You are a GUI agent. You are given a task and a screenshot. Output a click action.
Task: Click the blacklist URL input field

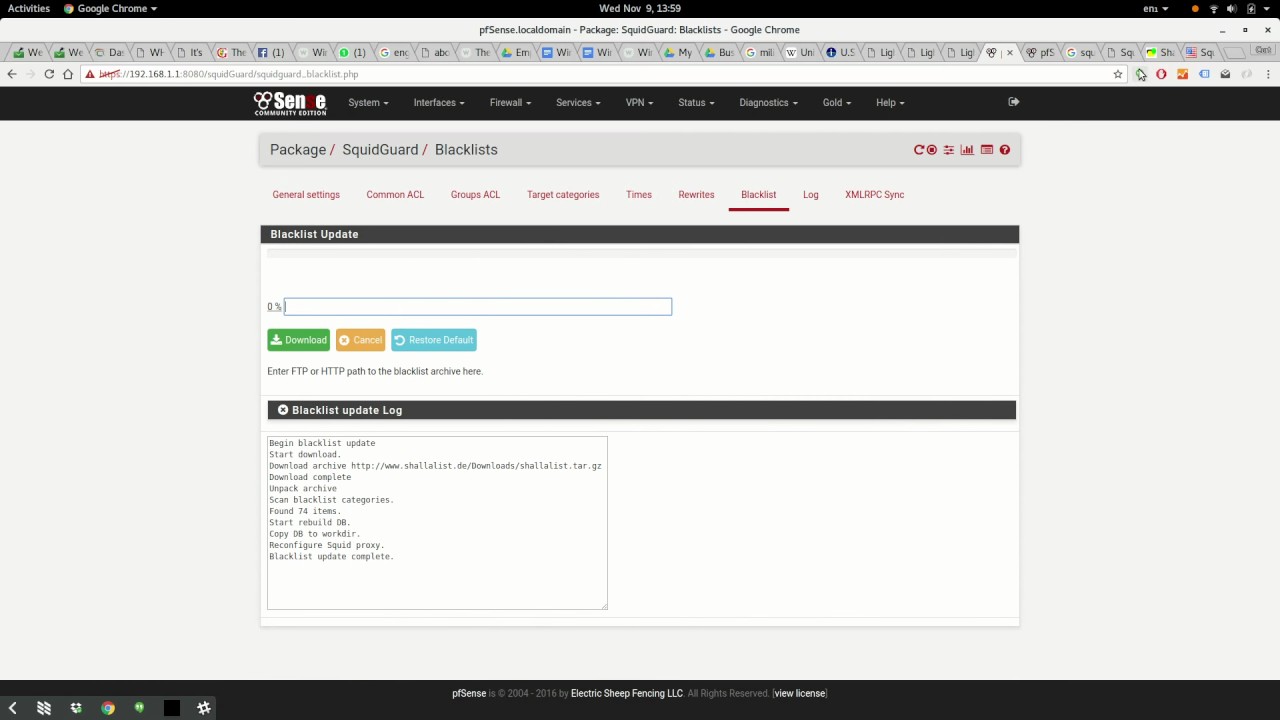pyautogui.click(x=478, y=306)
